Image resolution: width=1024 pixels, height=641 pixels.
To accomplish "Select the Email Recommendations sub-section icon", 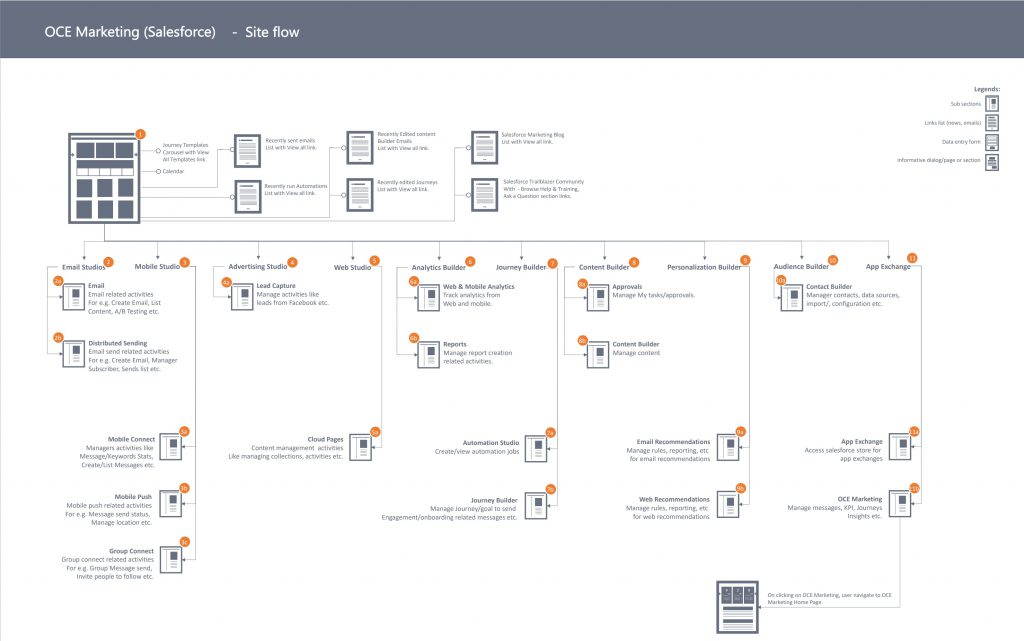I will tap(728, 448).
